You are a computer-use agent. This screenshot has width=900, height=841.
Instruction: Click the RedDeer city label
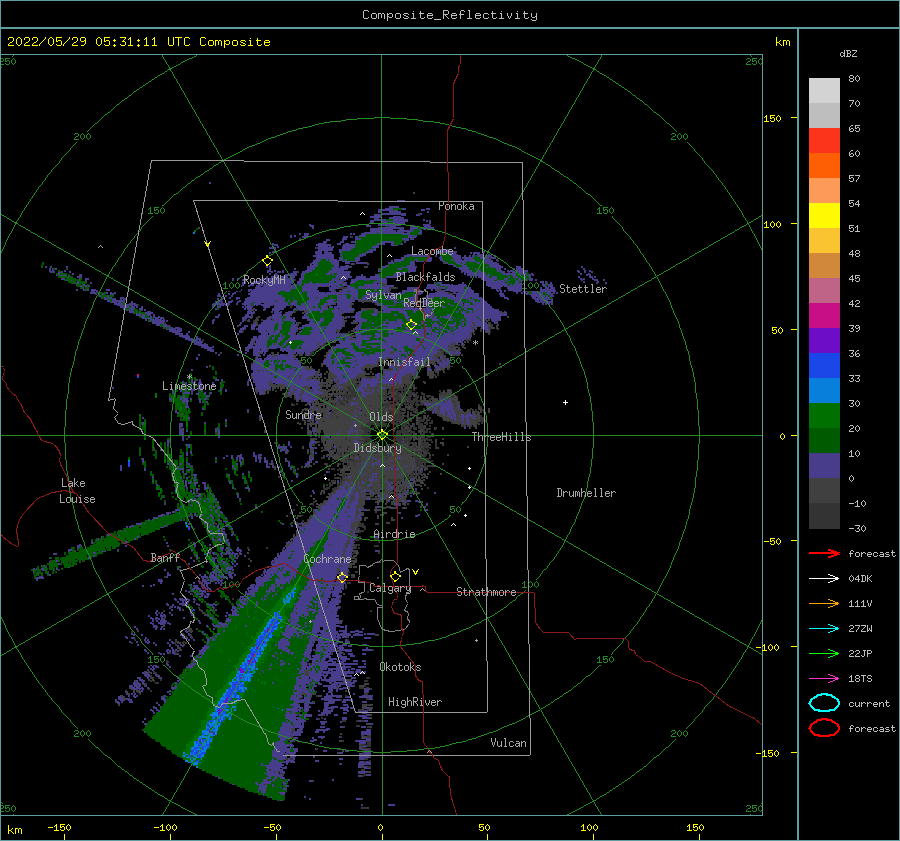[424, 303]
